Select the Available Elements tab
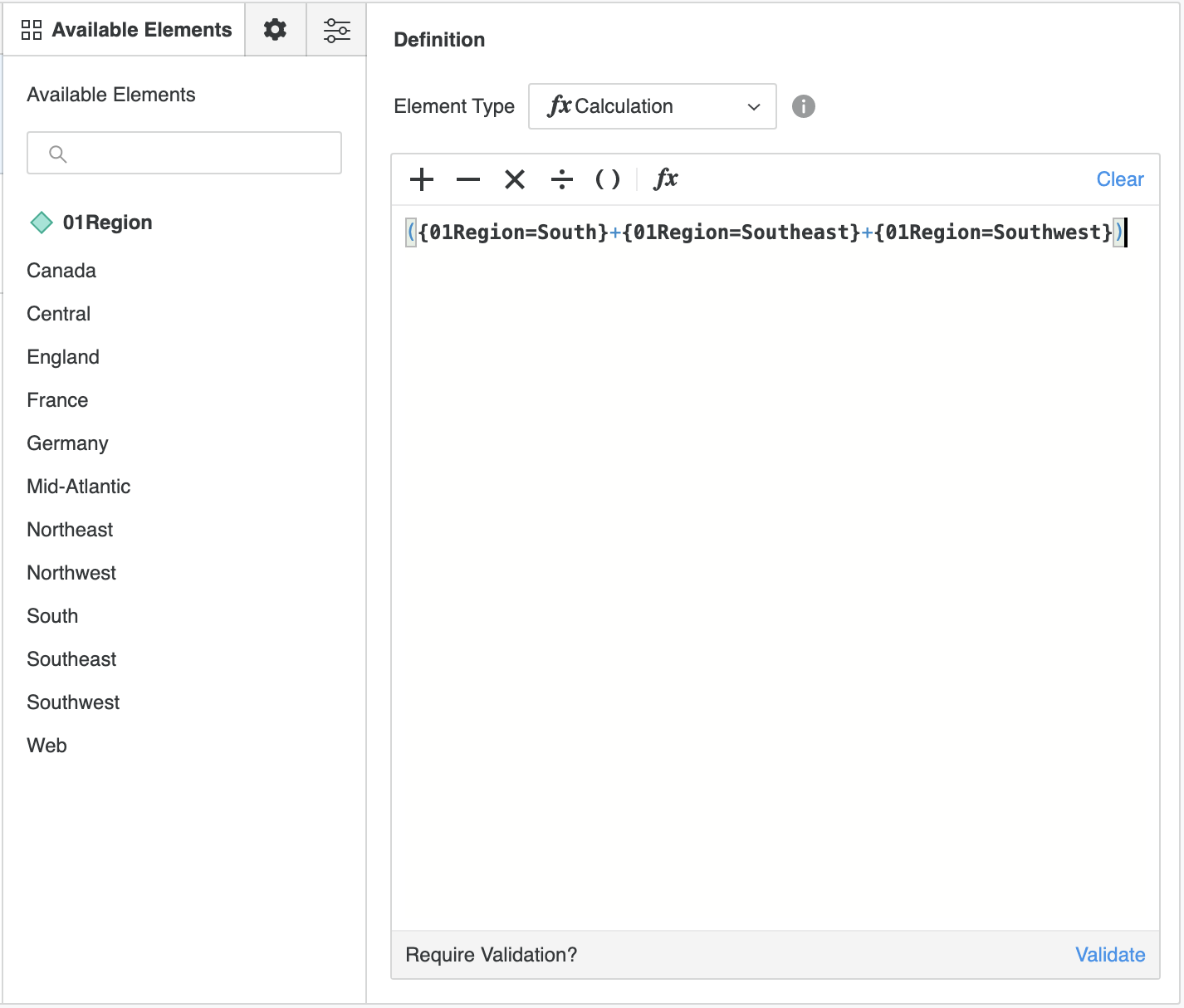The height and width of the screenshot is (1008, 1184). tap(126, 30)
